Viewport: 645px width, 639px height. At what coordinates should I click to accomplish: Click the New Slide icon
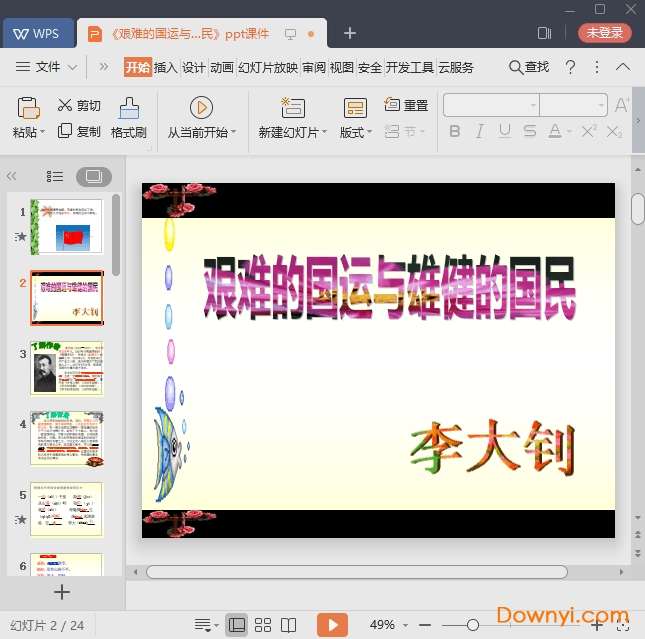pos(292,108)
